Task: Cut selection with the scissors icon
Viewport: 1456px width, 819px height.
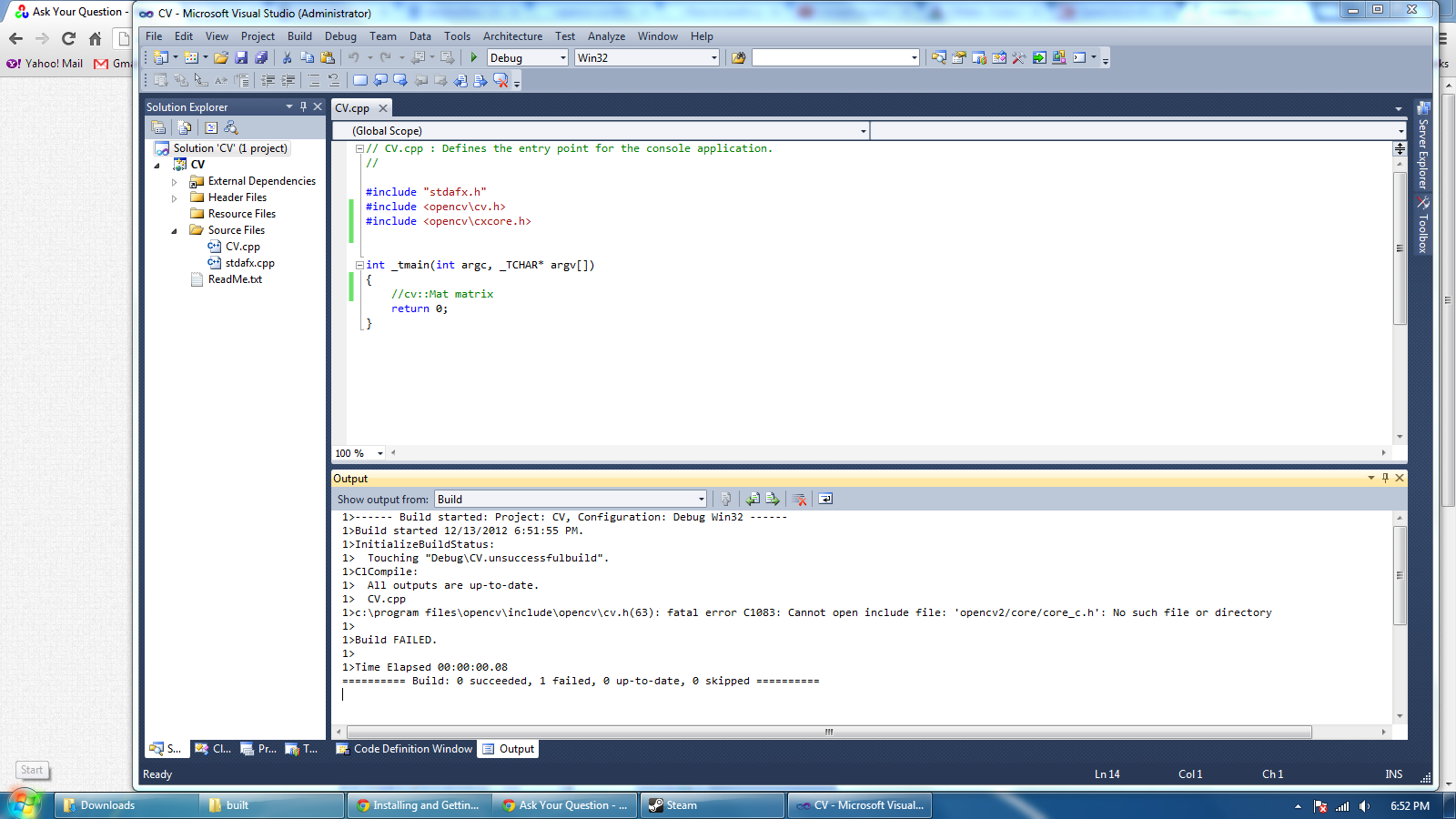Action: (287, 57)
